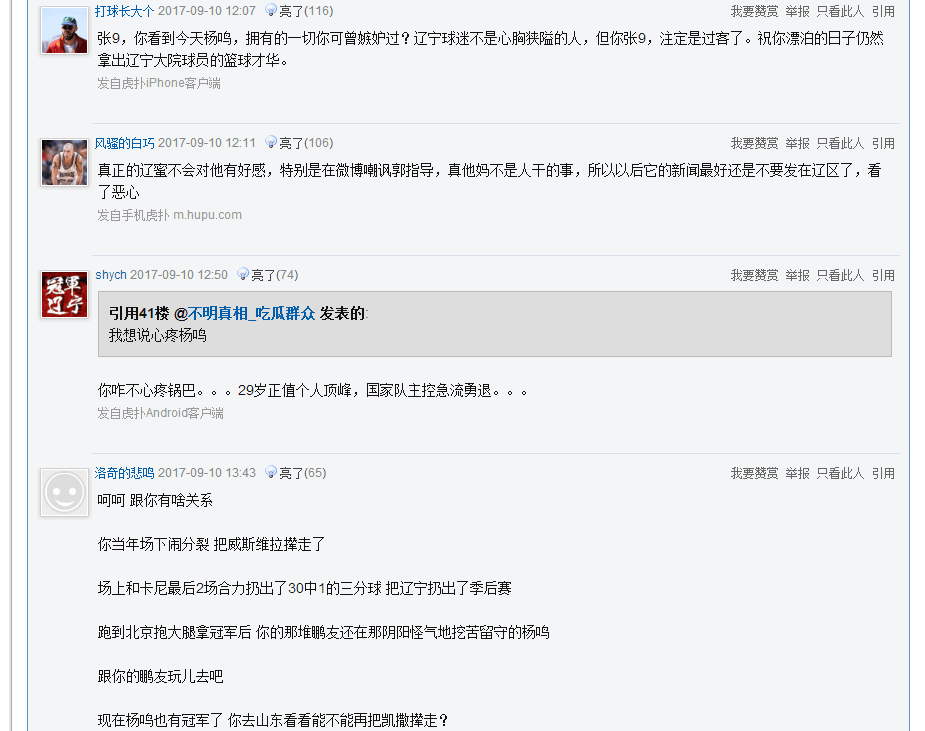Viewport: 925px width, 731px height.
Task: Visit username link 风骚的白巧
Action: pyautogui.click(x=124, y=143)
